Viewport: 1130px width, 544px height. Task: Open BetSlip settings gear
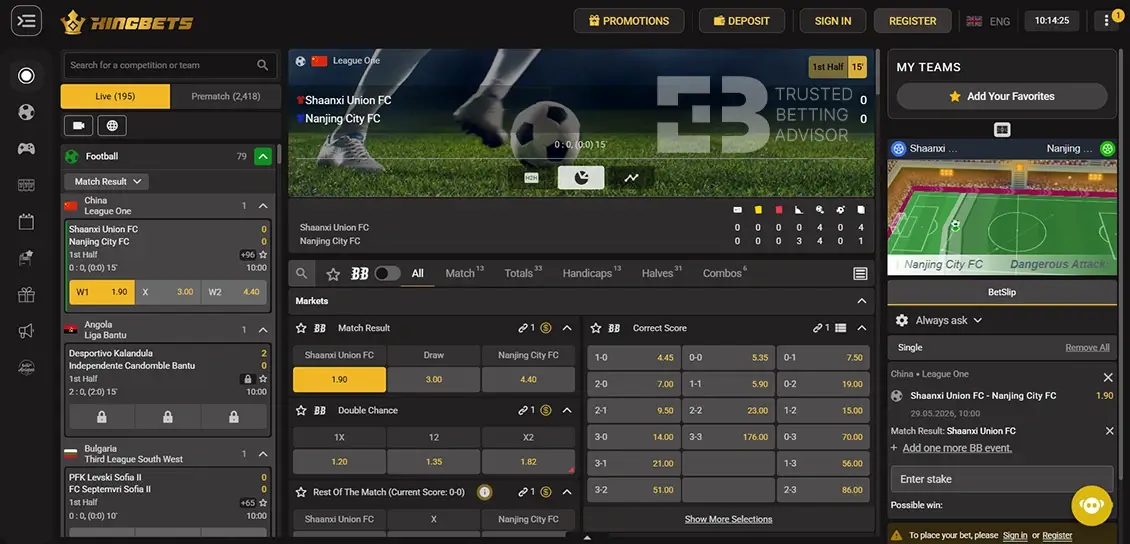pyautogui.click(x=902, y=320)
